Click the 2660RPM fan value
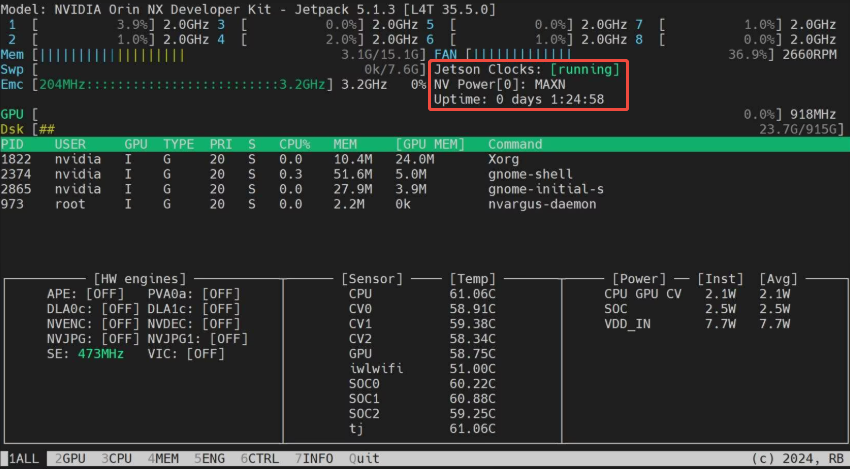 click(809, 55)
